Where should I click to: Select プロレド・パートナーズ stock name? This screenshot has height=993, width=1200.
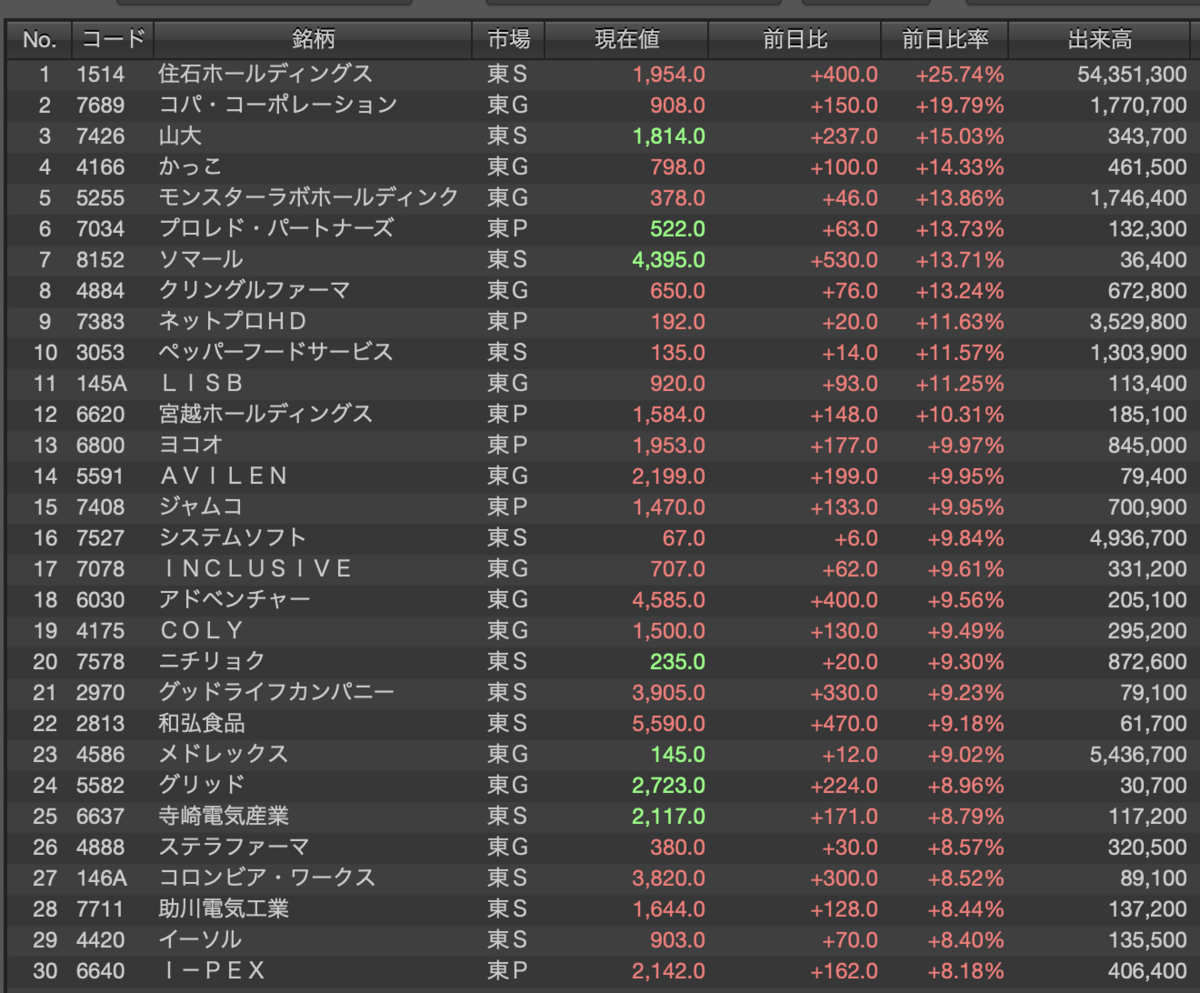[x=276, y=228]
